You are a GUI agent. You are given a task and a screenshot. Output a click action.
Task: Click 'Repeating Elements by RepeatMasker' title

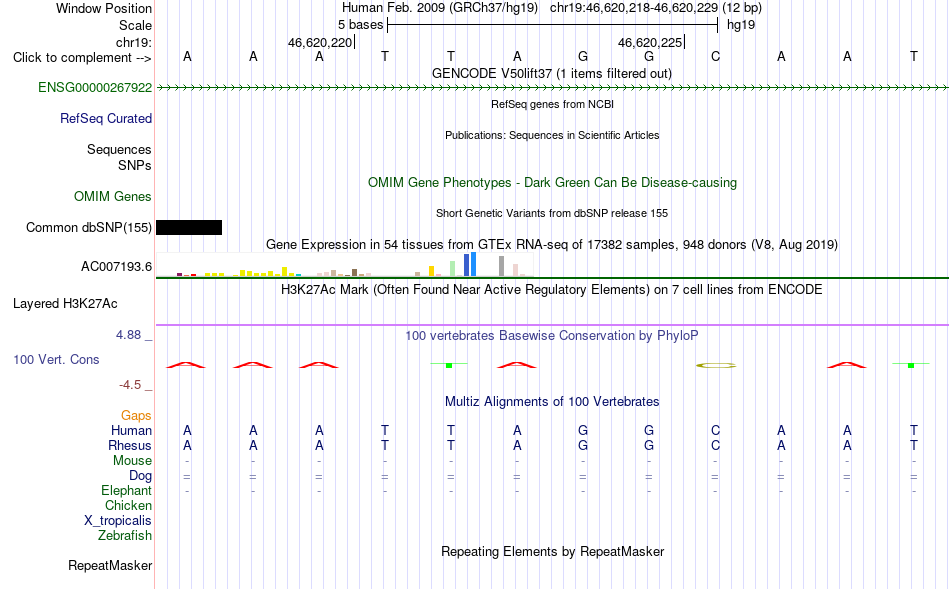(x=552, y=551)
